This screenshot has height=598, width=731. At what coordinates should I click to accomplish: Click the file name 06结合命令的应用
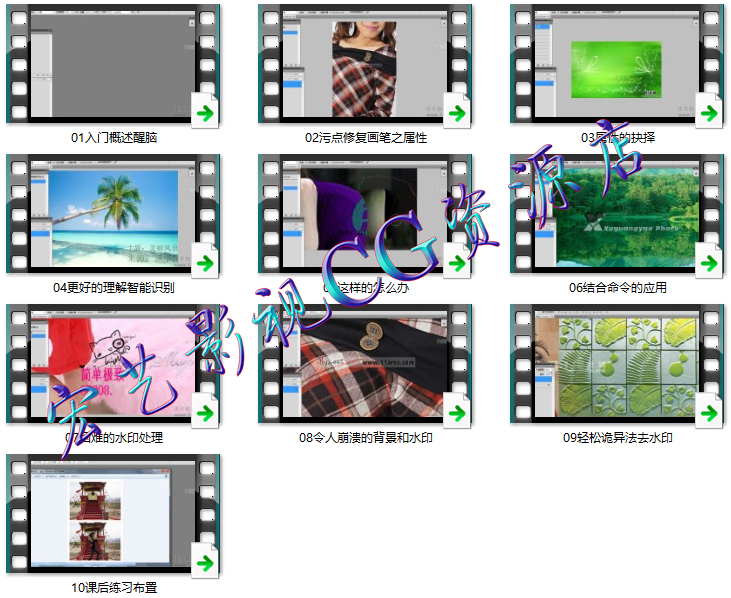(618, 288)
